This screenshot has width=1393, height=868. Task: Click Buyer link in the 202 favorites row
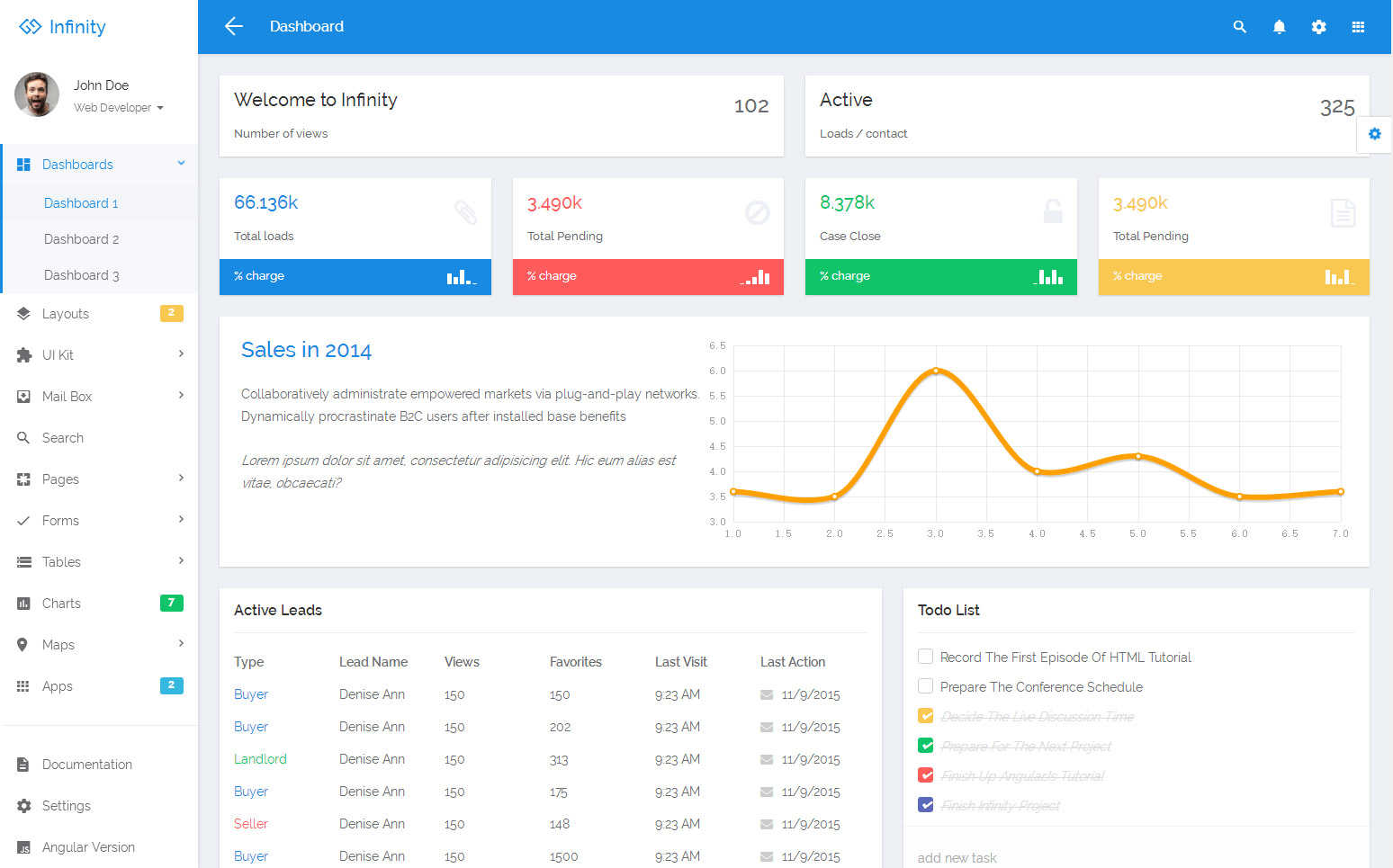coord(251,727)
